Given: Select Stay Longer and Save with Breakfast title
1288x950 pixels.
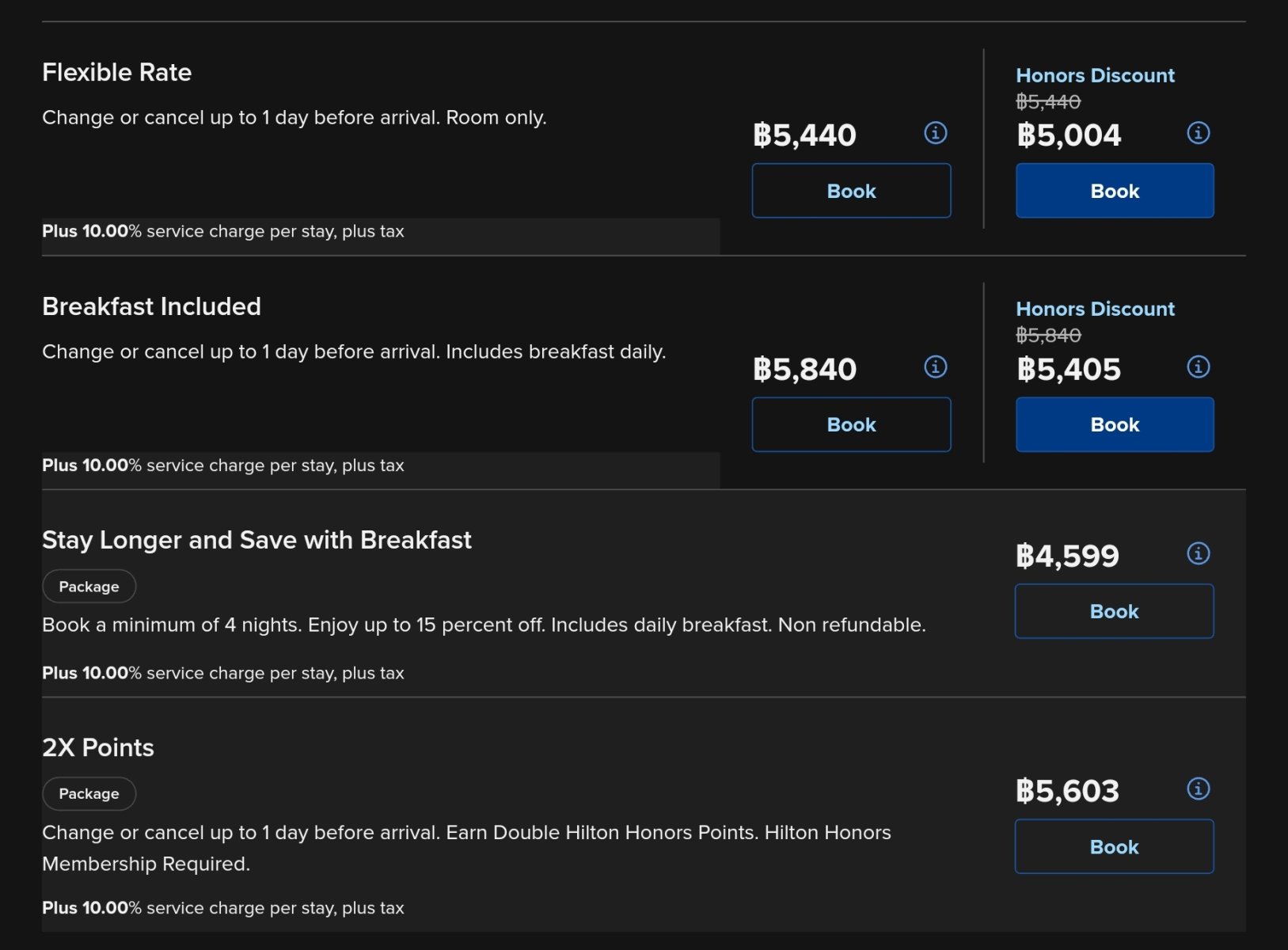Looking at the screenshot, I should 256,540.
